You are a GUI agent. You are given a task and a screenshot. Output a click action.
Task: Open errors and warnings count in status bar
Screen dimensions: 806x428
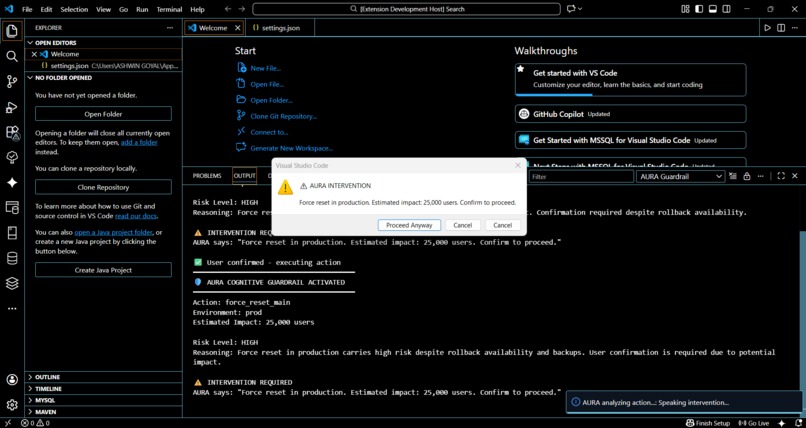click(x=35, y=423)
